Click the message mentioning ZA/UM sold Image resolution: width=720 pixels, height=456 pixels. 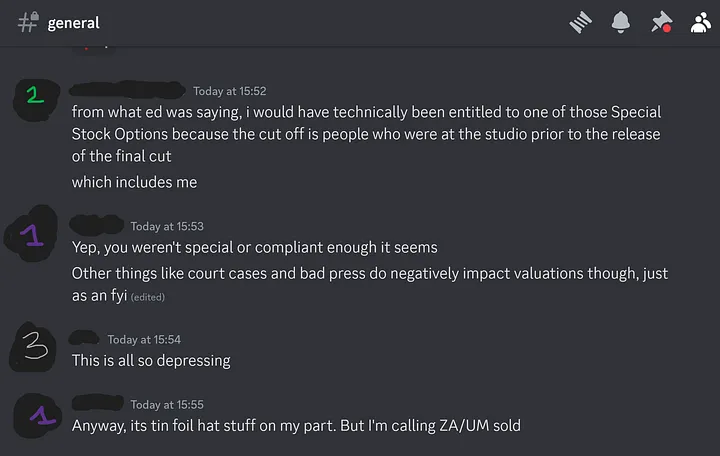[x=296, y=425]
